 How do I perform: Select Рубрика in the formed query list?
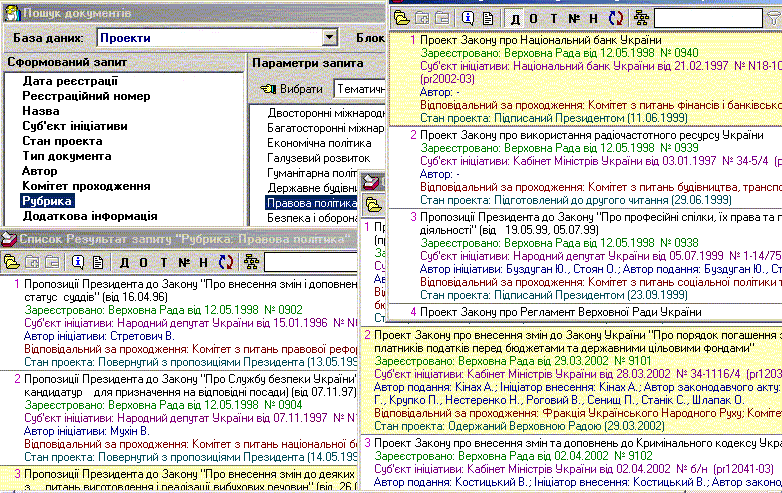pos(47,202)
